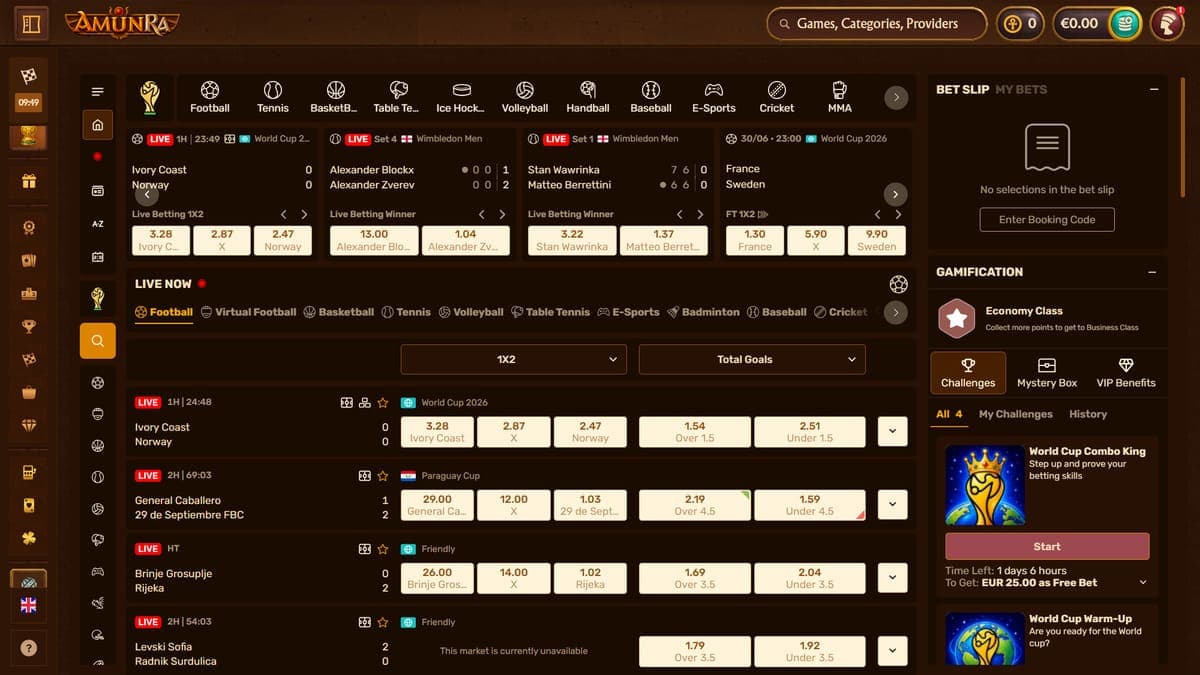Bet Over 1.5 goals at 1.54
This screenshot has height=675, width=1200.
pos(694,432)
